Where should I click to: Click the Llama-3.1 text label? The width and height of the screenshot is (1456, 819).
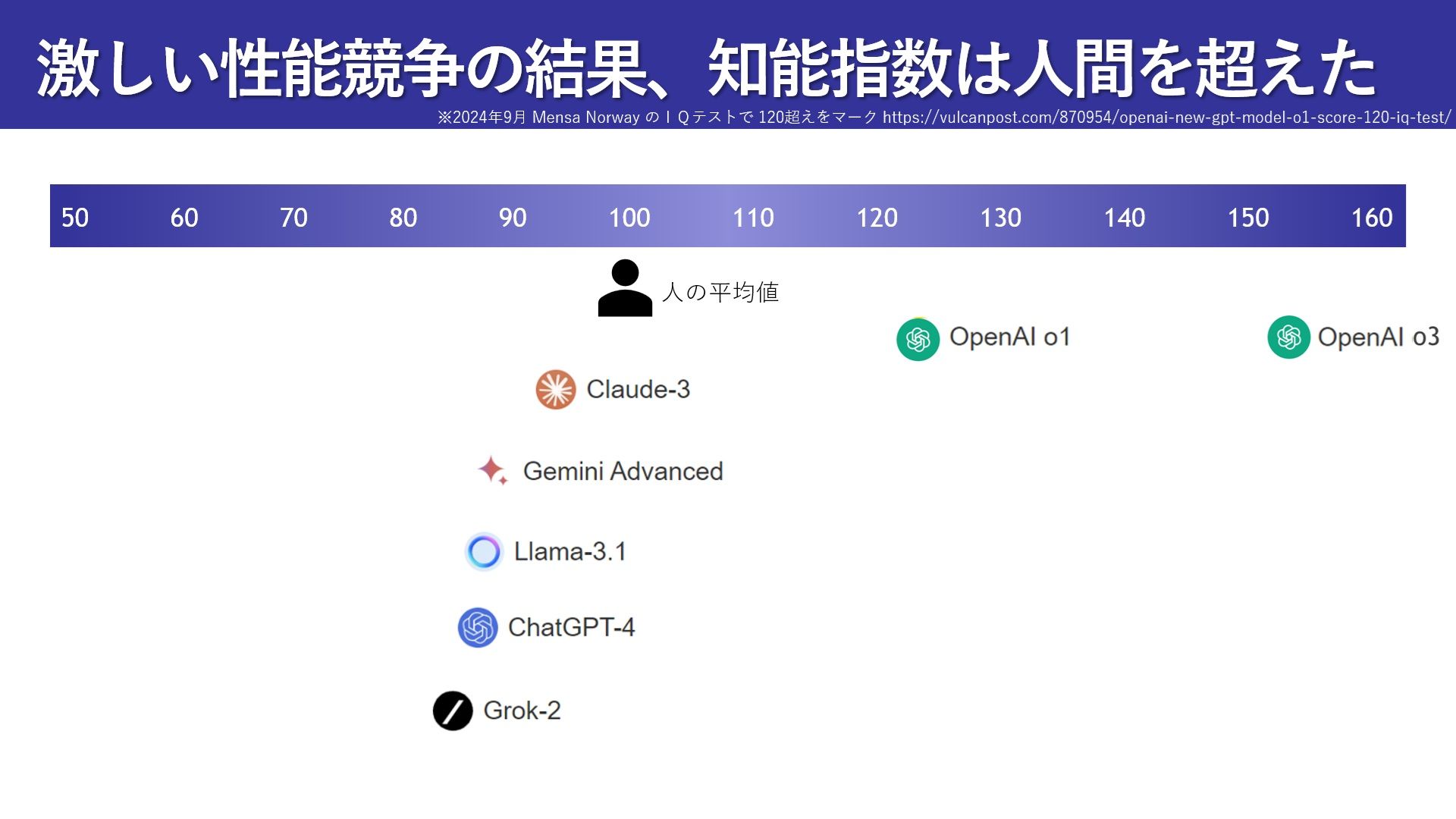[570, 551]
